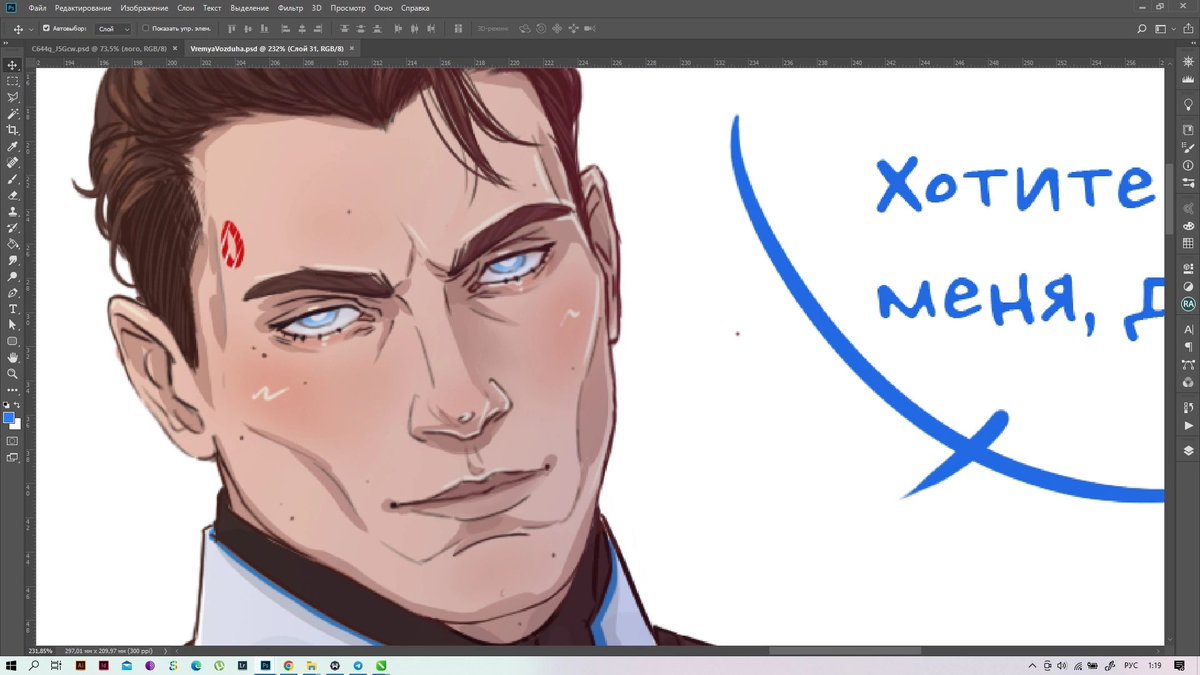The height and width of the screenshot is (675, 1200).
Task: Select the Magic Wand tool
Action: [x=13, y=114]
